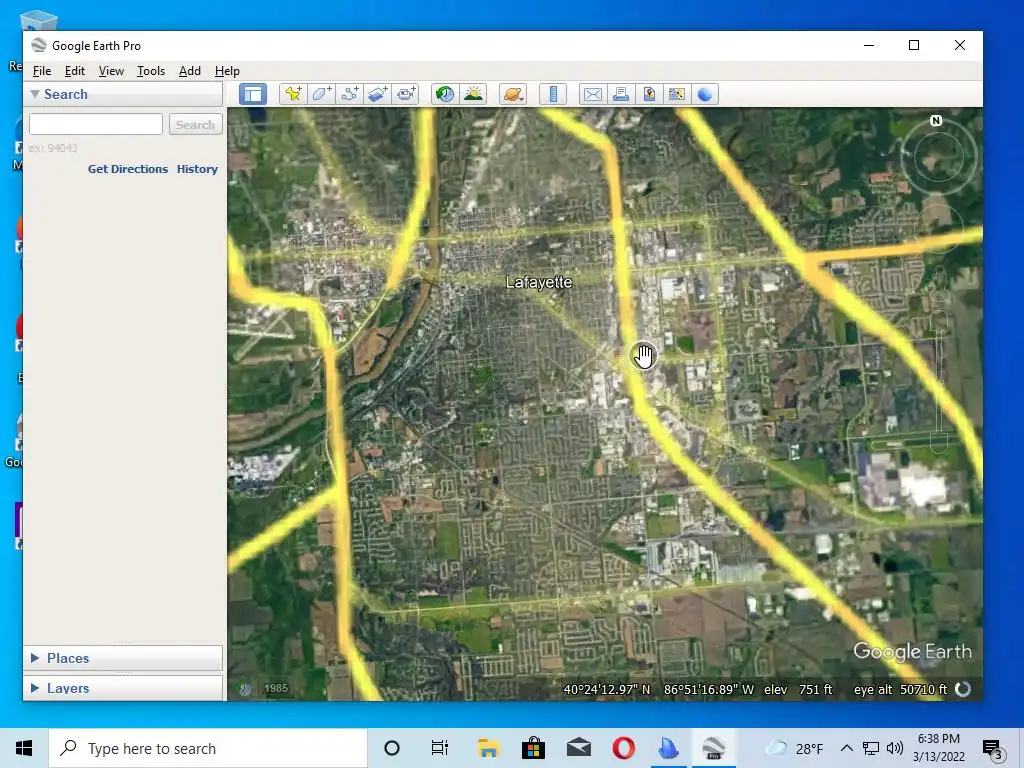This screenshot has height=768, width=1024.
Task: Open the volume control
Action: tap(895, 748)
